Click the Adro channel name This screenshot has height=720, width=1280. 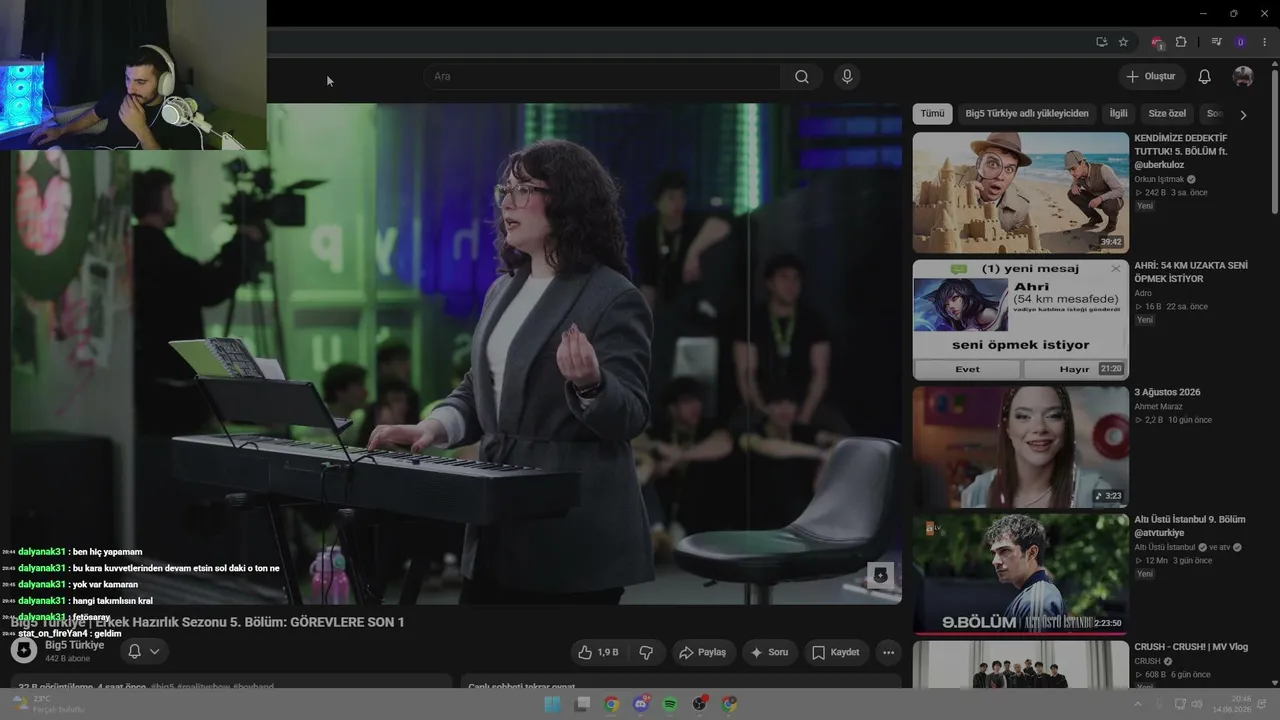pyautogui.click(x=1143, y=293)
